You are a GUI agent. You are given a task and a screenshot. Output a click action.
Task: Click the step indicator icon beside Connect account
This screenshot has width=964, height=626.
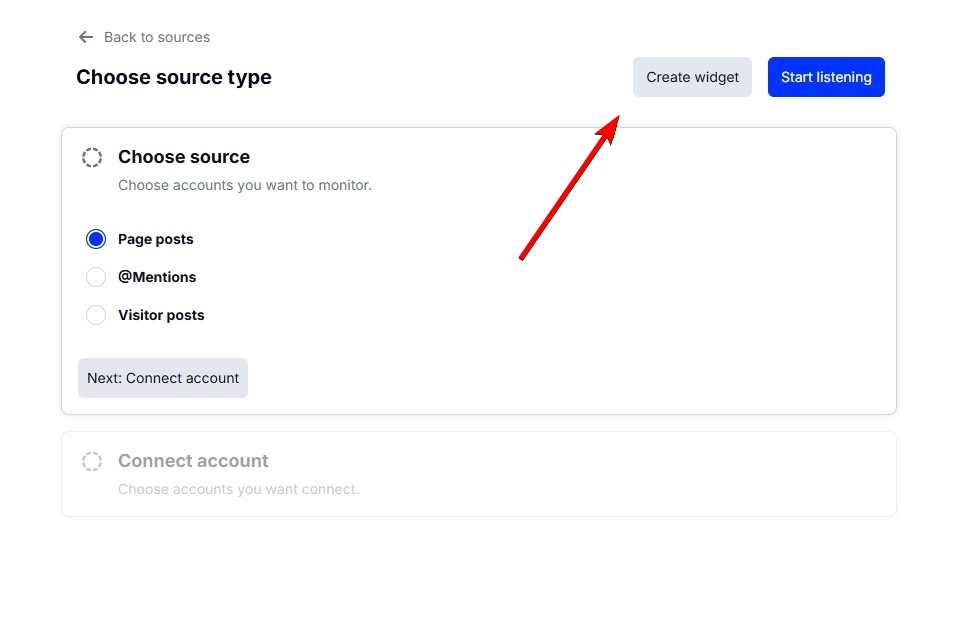tap(92, 461)
